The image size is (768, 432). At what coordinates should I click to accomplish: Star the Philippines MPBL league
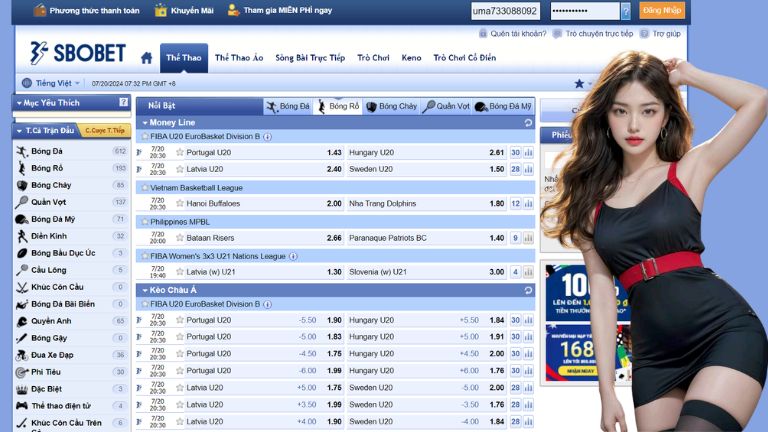(x=144, y=222)
